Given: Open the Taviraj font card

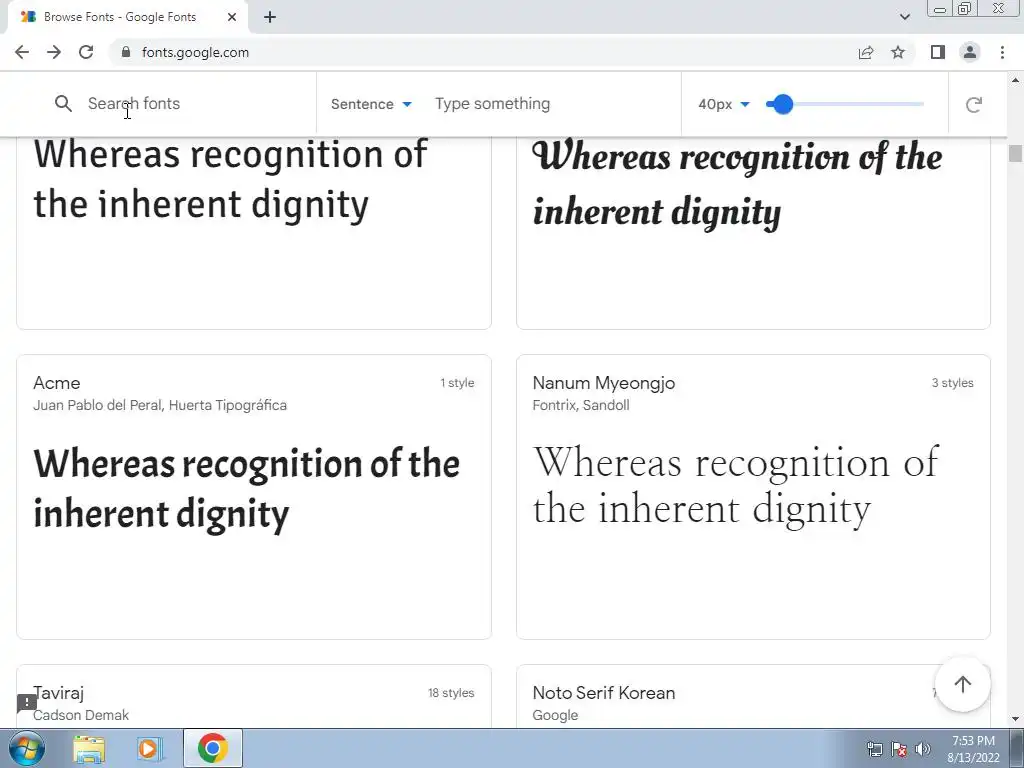Looking at the screenshot, I should [253, 696].
